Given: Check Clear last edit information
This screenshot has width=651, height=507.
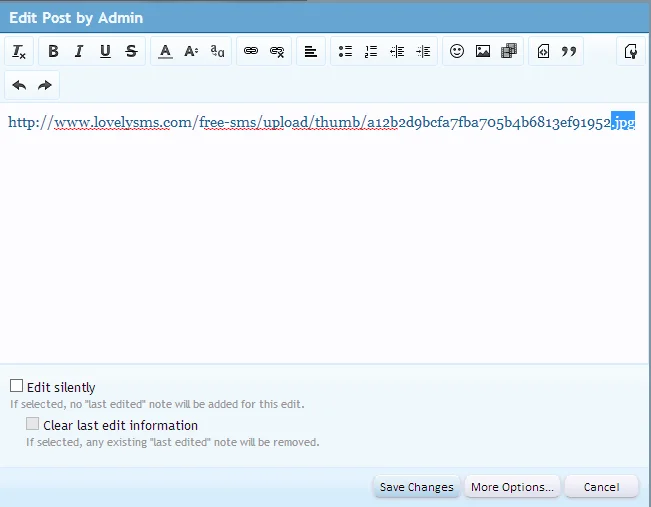Looking at the screenshot, I should click(x=33, y=424).
